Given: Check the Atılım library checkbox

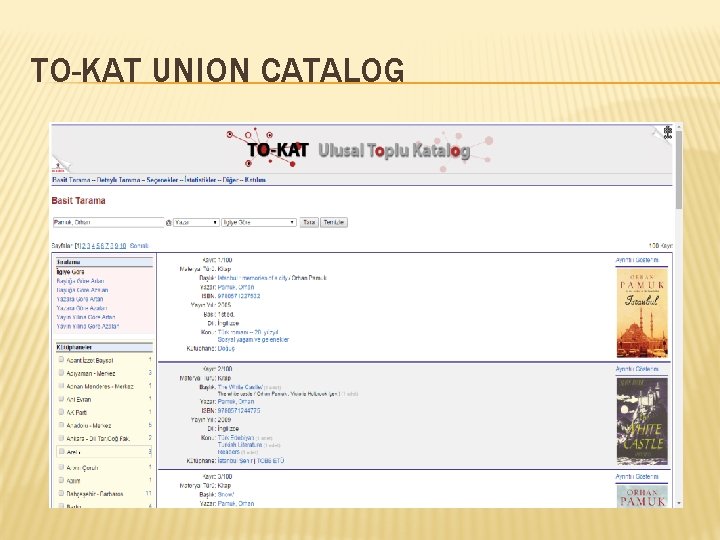Looking at the screenshot, I should (61, 480).
